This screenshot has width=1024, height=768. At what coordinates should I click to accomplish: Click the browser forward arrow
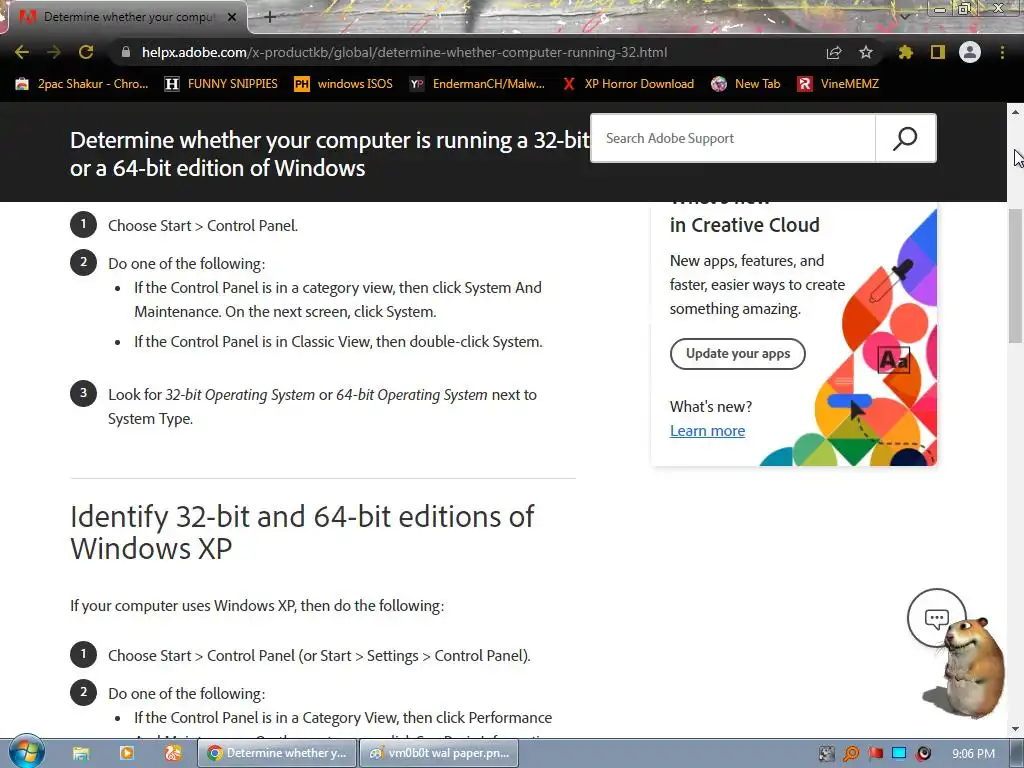pyautogui.click(x=54, y=52)
